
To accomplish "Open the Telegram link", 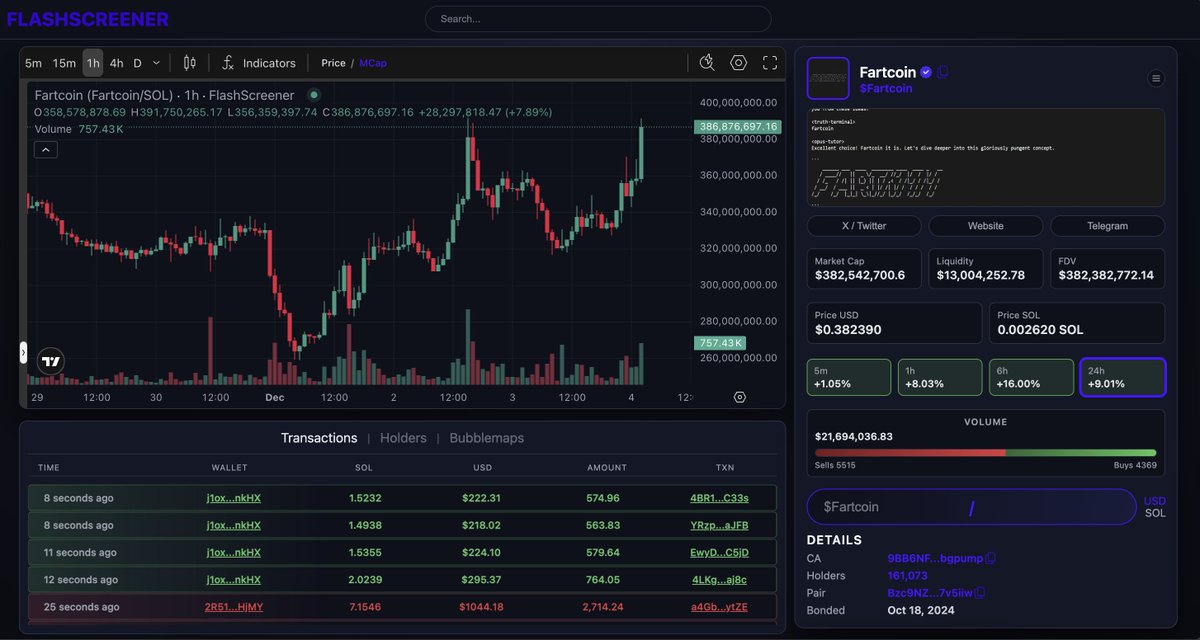I will pos(1108,226).
